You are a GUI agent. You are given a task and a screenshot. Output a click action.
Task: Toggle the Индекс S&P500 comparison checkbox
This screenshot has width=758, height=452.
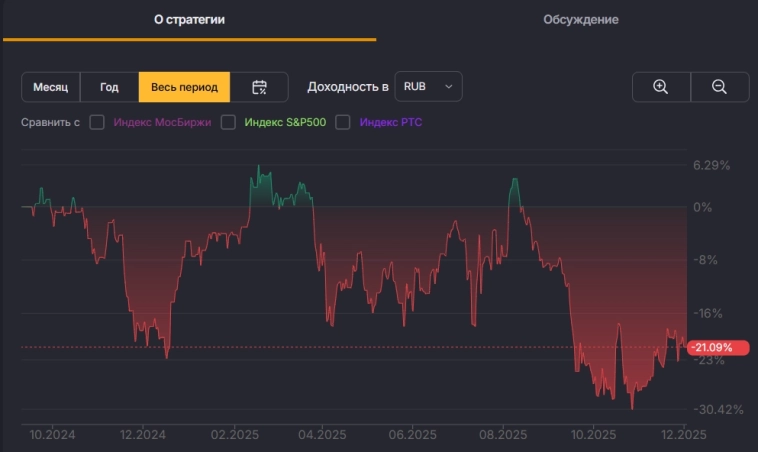click(228, 122)
